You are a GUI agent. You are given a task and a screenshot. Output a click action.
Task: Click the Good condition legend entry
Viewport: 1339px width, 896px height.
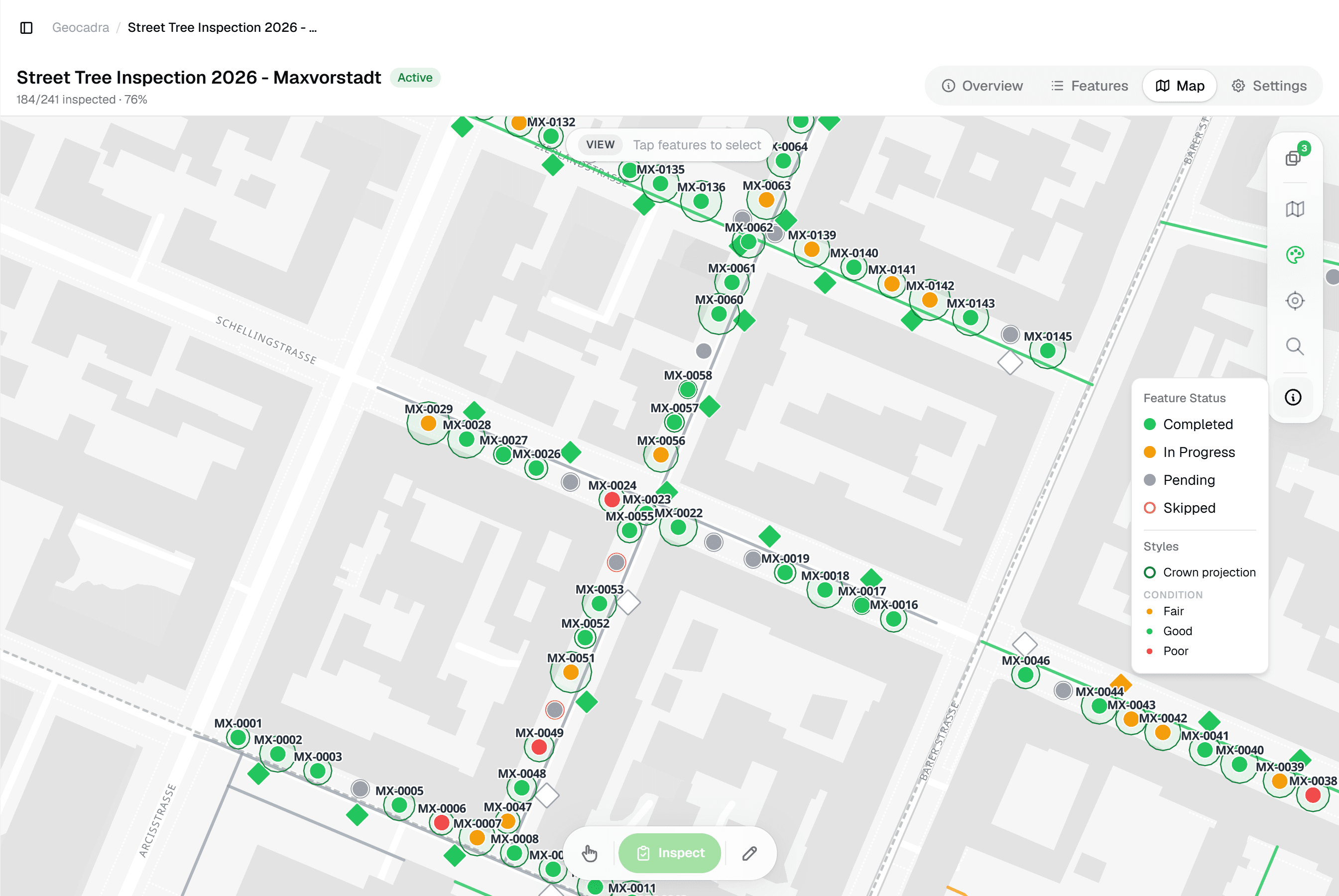(x=1168, y=631)
